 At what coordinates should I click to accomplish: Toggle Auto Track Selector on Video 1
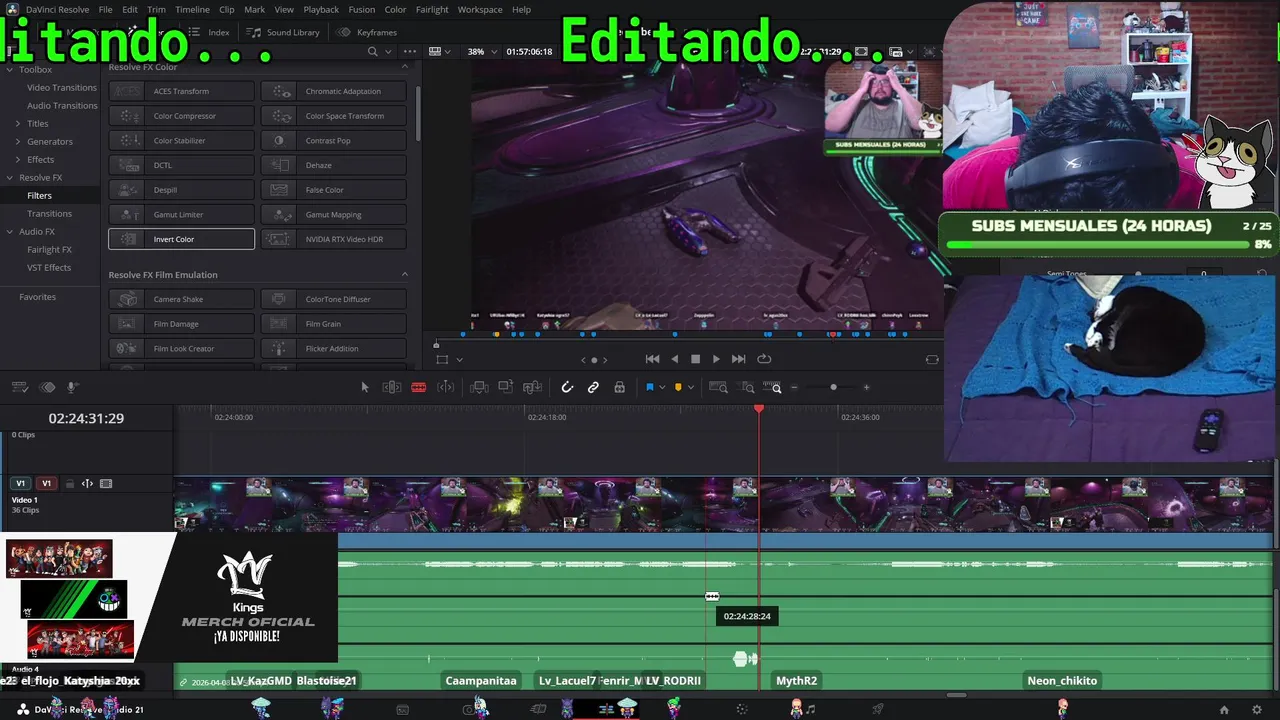tap(87, 484)
